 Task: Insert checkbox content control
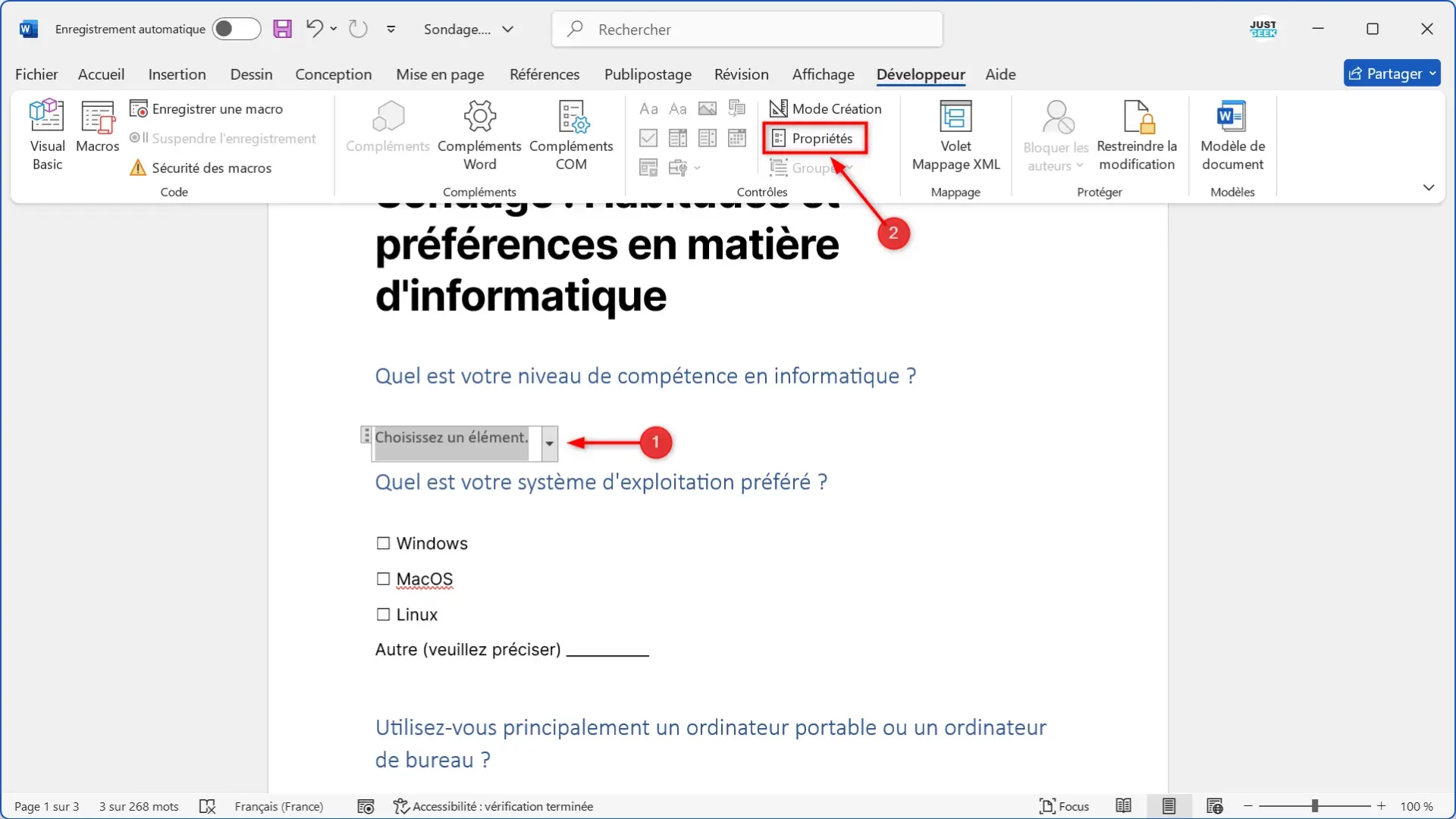(x=648, y=138)
